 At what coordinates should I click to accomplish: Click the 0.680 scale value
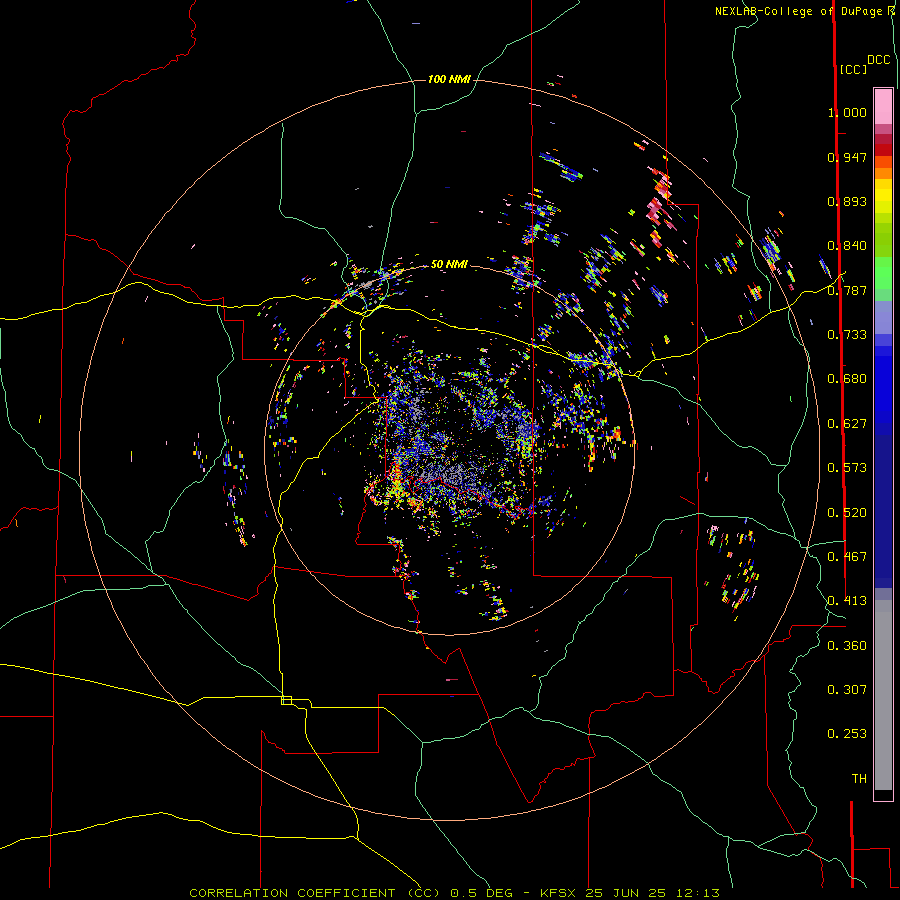847,379
